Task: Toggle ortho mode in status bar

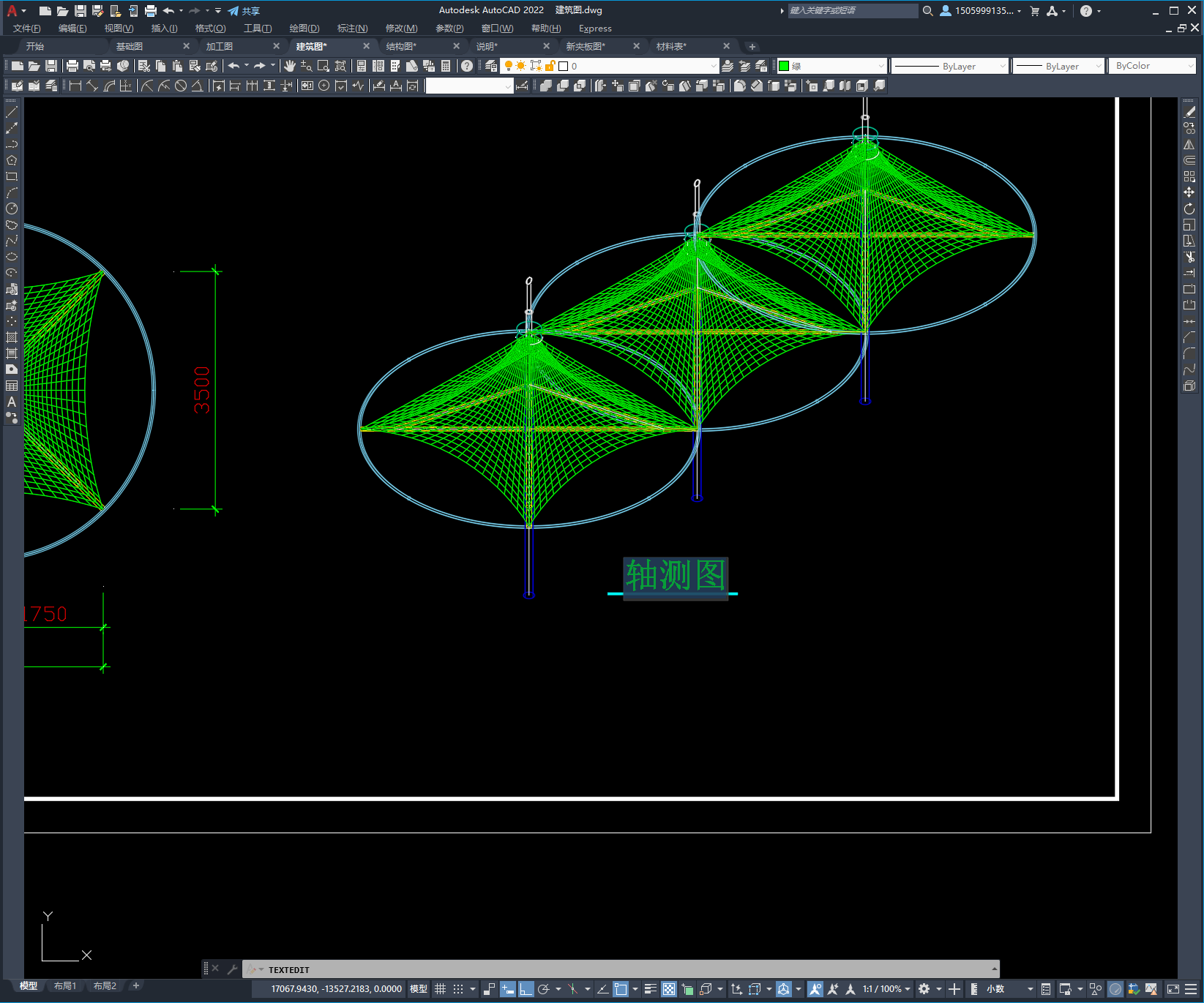Action: tap(526, 989)
